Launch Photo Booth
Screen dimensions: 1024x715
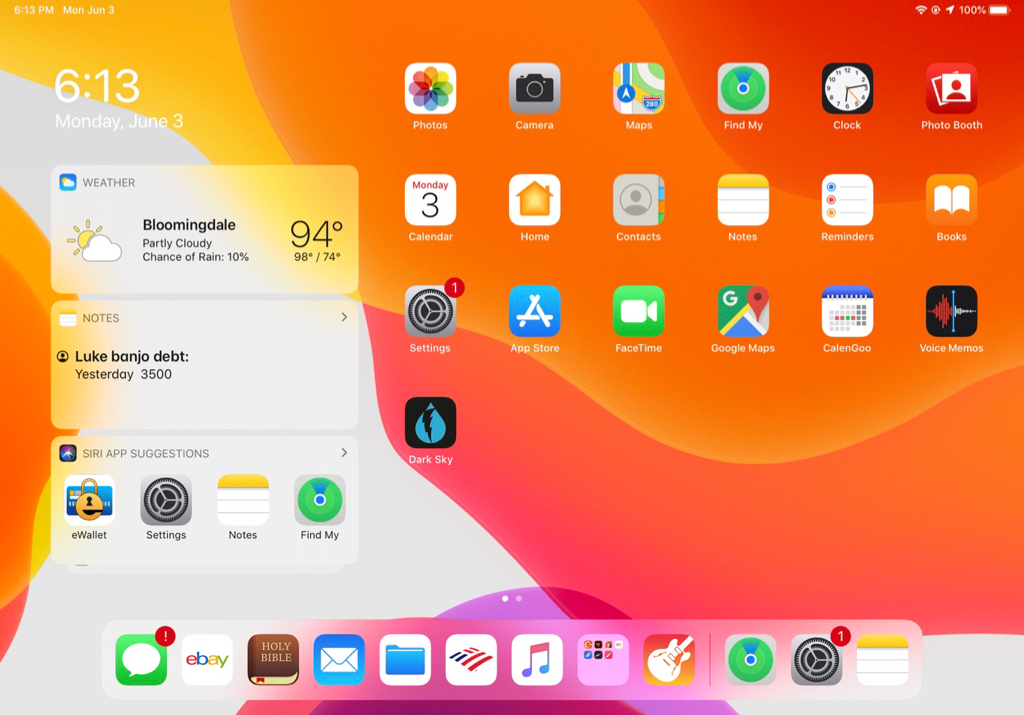click(x=952, y=89)
